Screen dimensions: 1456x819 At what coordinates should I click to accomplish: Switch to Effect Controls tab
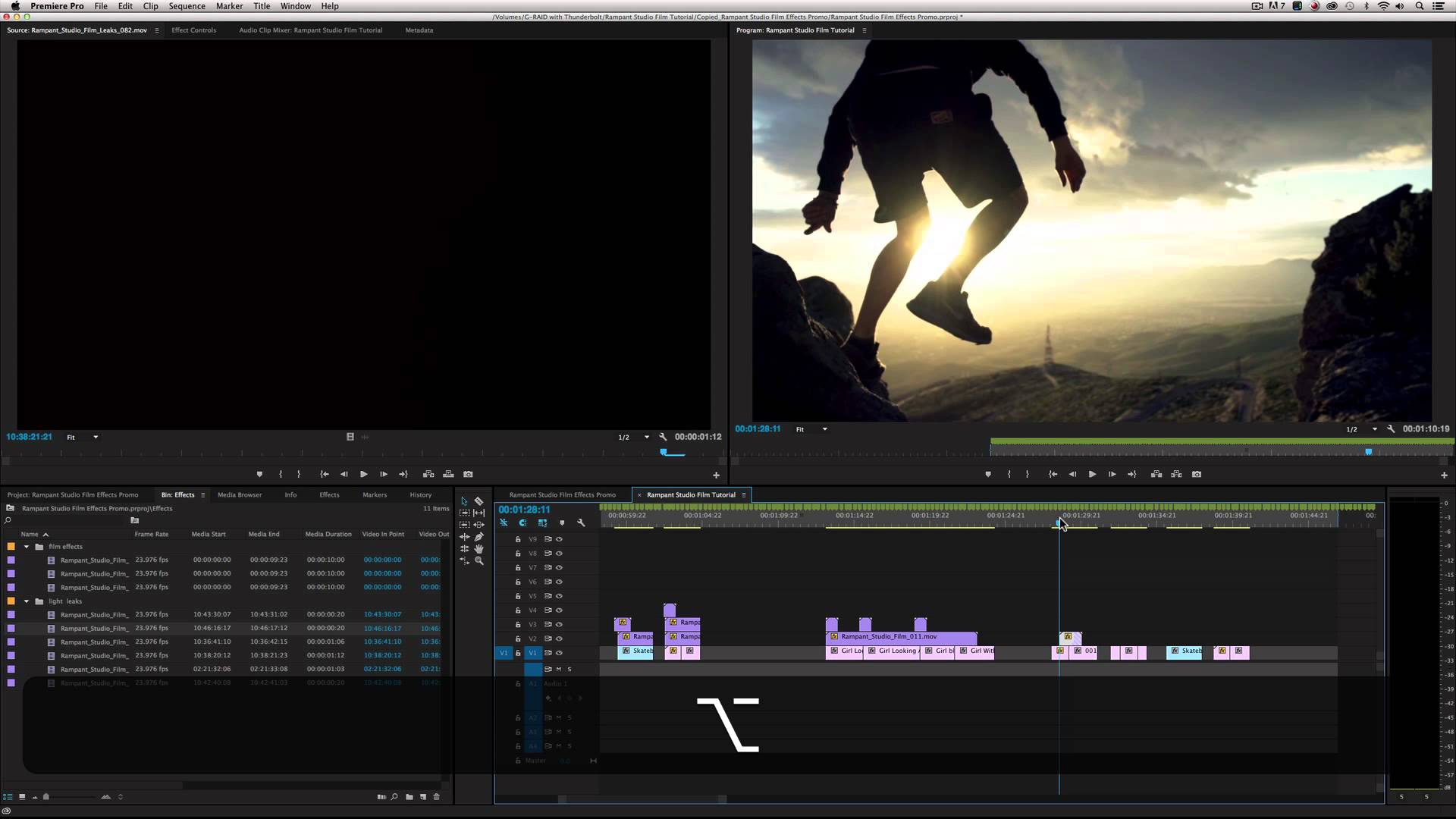point(194,30)
